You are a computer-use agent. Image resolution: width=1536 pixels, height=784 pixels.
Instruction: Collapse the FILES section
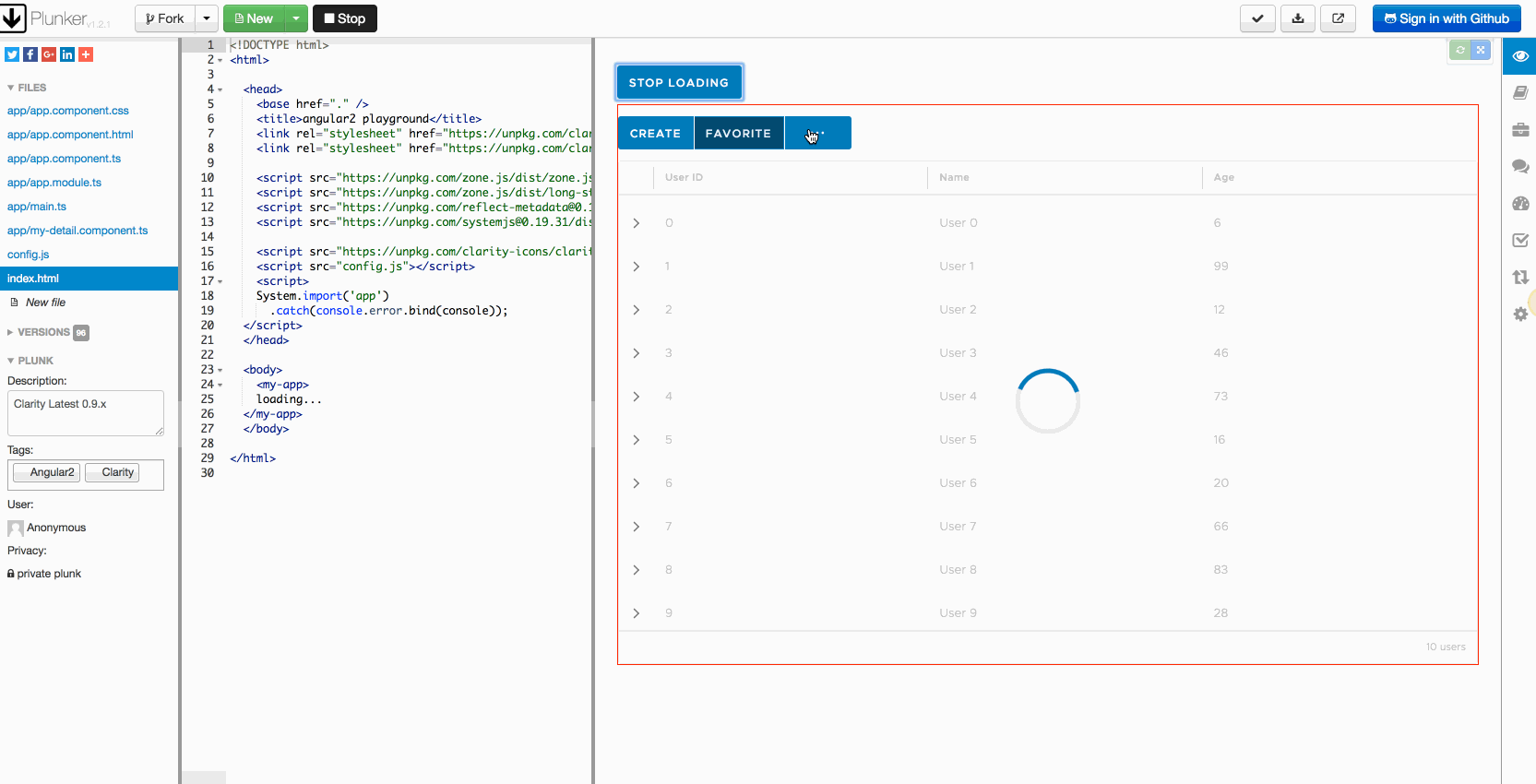(27, 88)
